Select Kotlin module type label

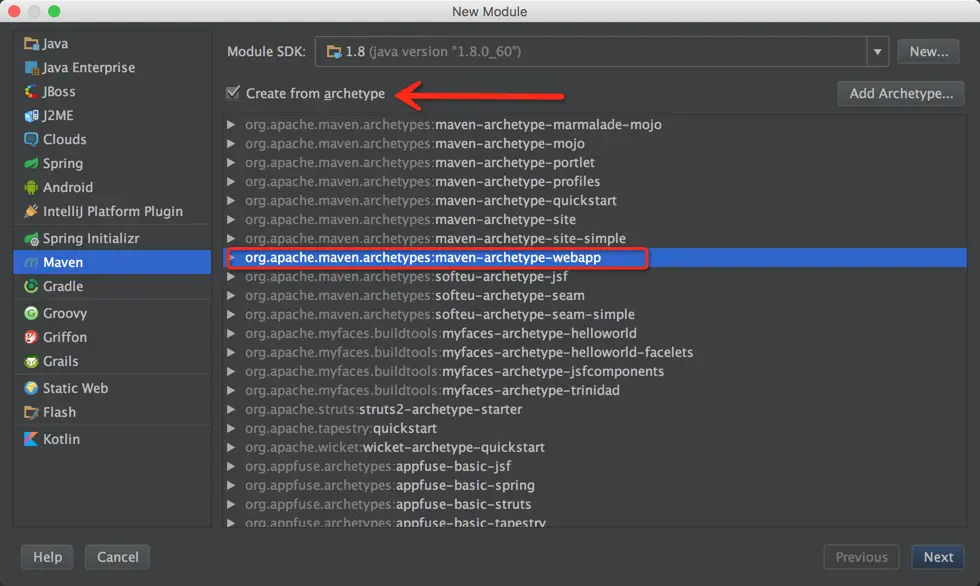pos(61,439)
